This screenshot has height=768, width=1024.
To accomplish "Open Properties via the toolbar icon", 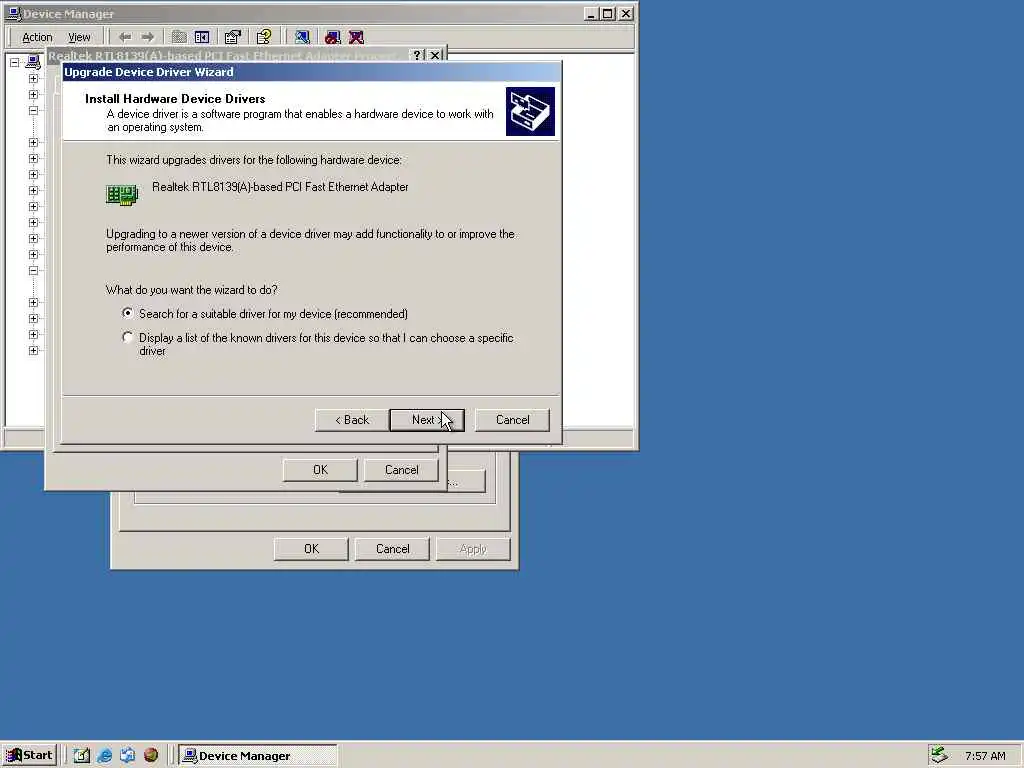I will tap(232, 37).
